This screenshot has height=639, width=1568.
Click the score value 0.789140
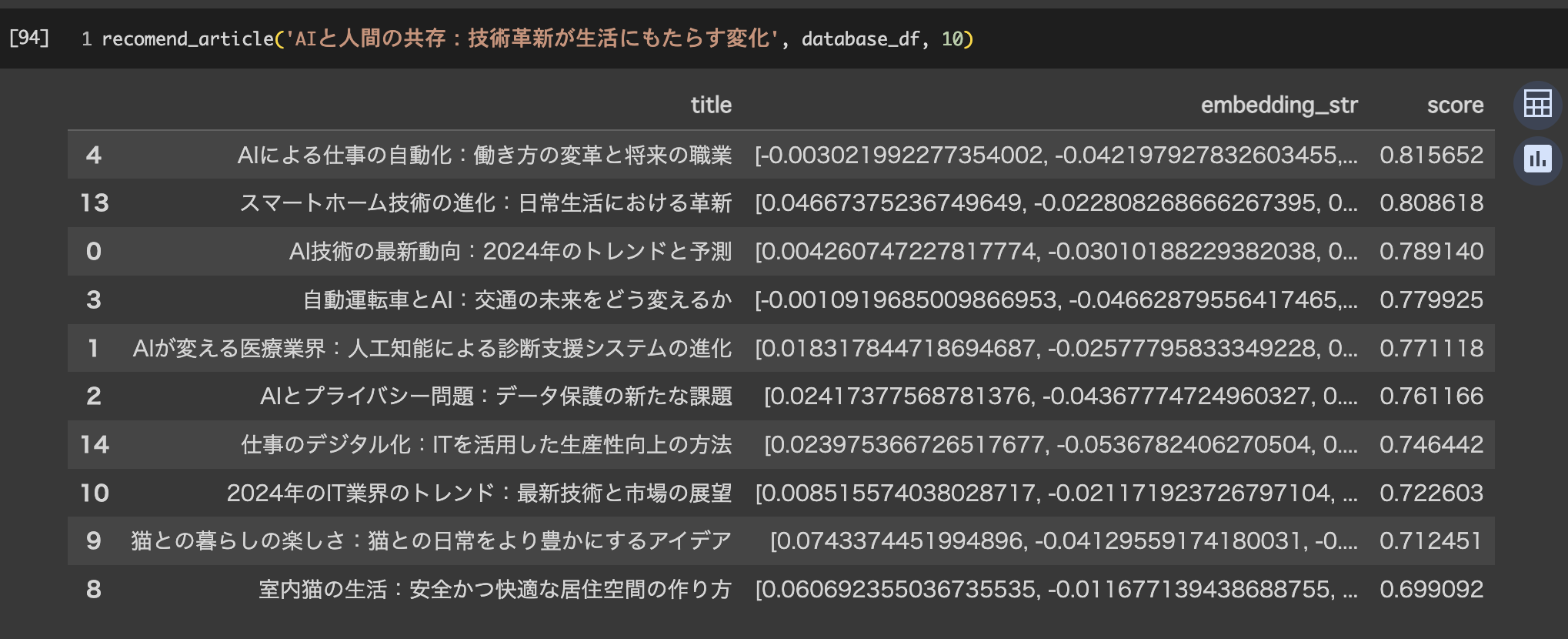click(1431, 252)
